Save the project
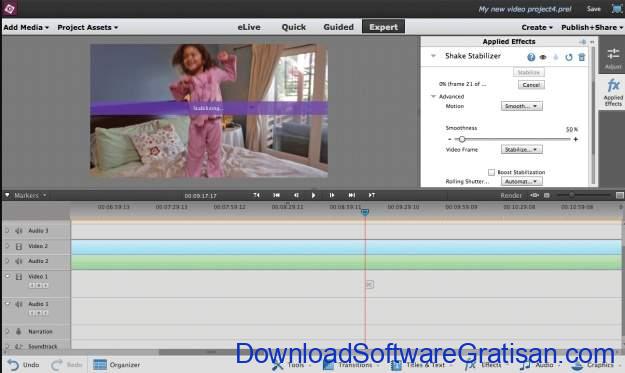The height and width of the screenshot is (373, 625). [594, 9]
